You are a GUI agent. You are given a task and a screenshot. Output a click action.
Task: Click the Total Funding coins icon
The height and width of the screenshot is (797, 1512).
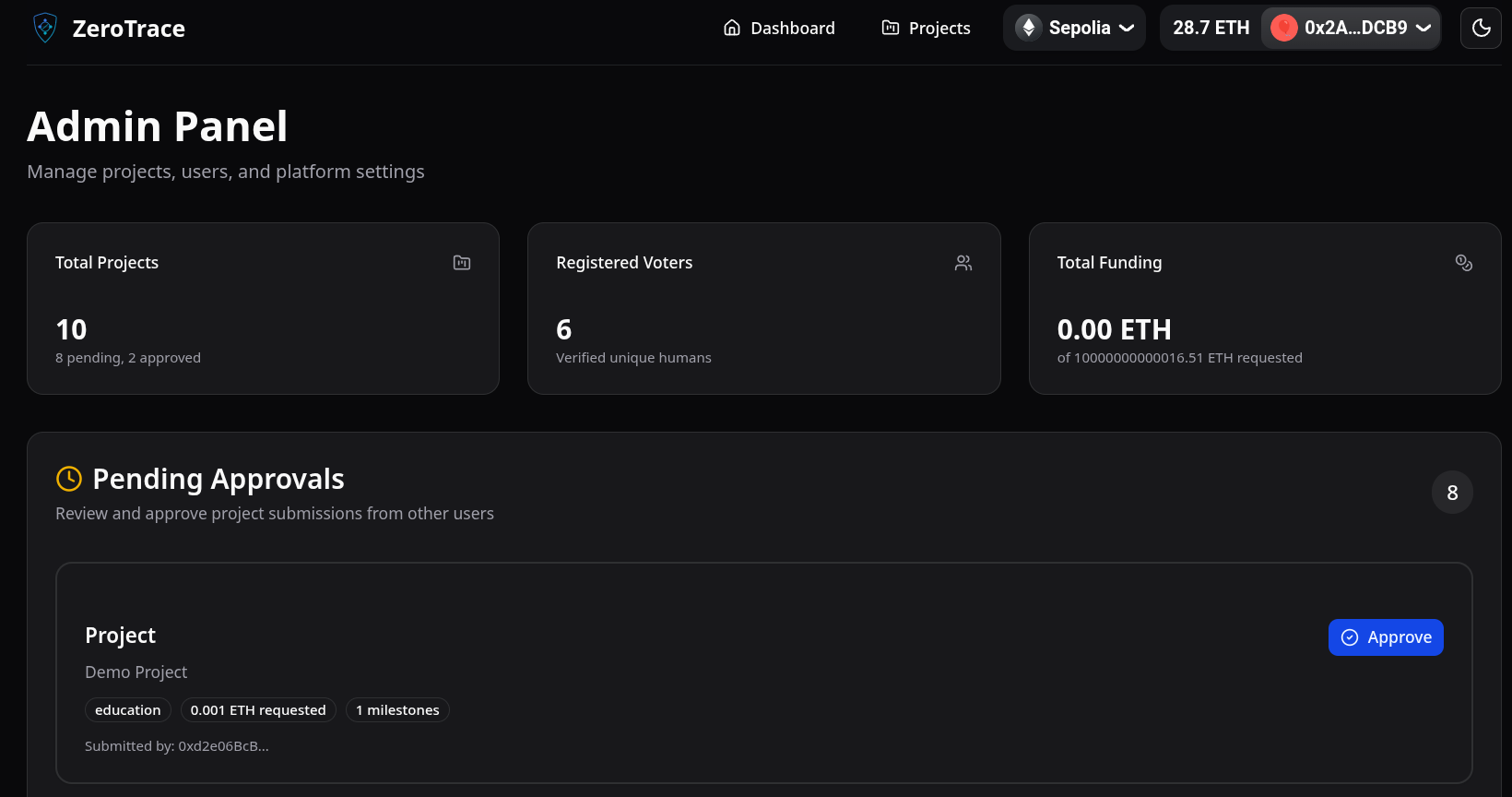click(1463, 263)
